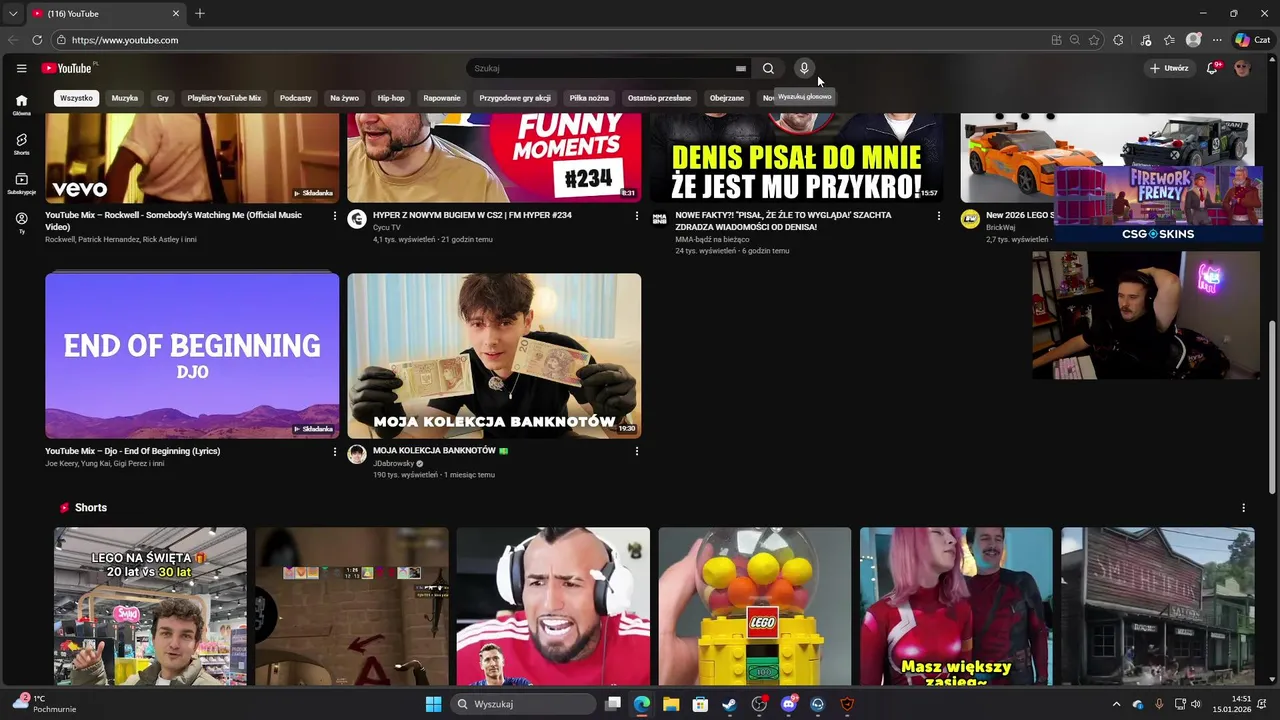Zoom out using the address bar magnifier

pyautogui.click(x=1075, y=40)
